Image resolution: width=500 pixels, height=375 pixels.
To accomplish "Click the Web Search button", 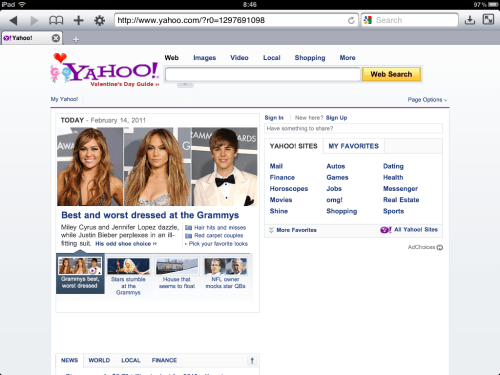I will (391, 74).
